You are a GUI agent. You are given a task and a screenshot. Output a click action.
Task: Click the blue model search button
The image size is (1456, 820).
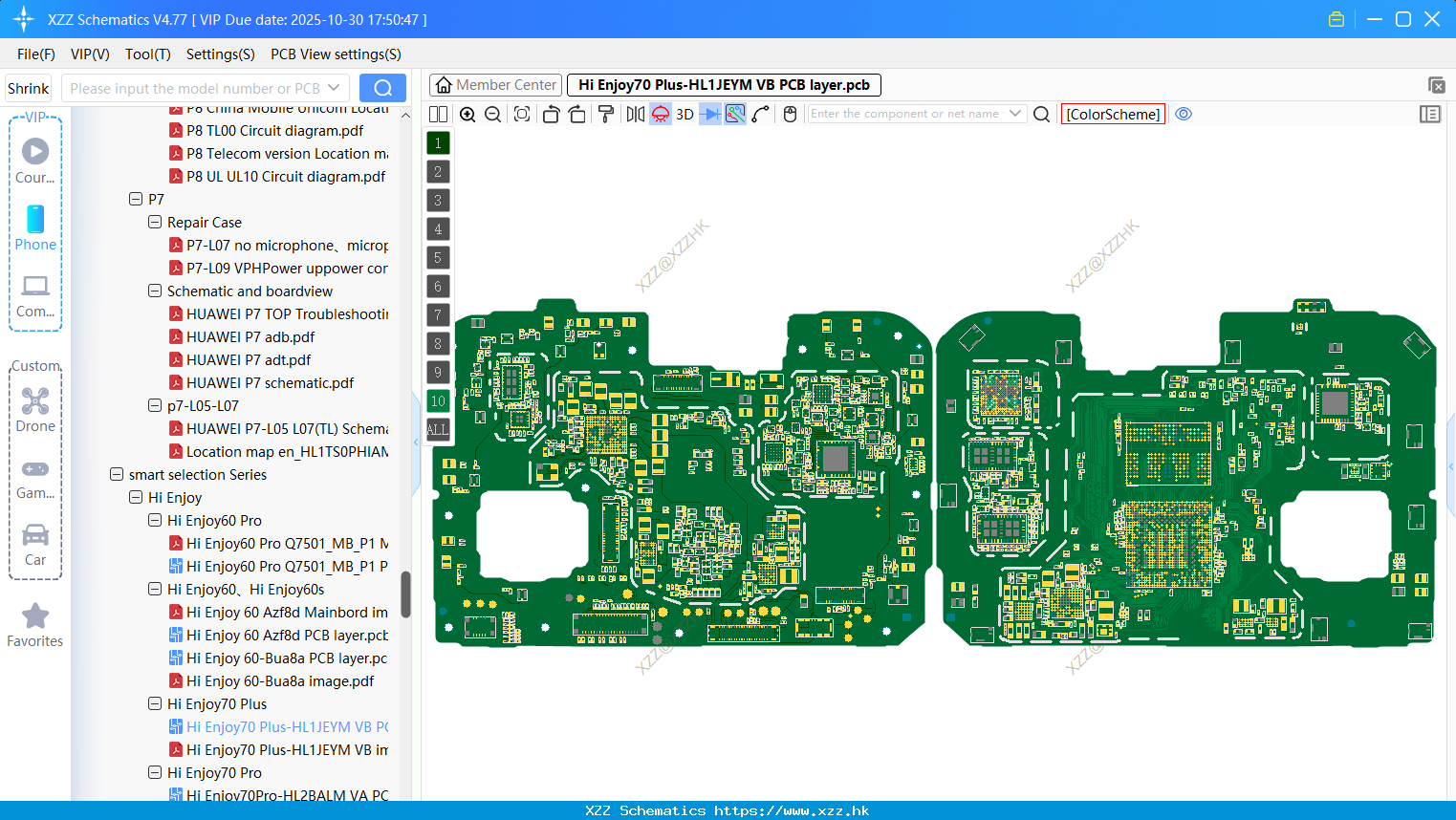[x=382, y=88]
